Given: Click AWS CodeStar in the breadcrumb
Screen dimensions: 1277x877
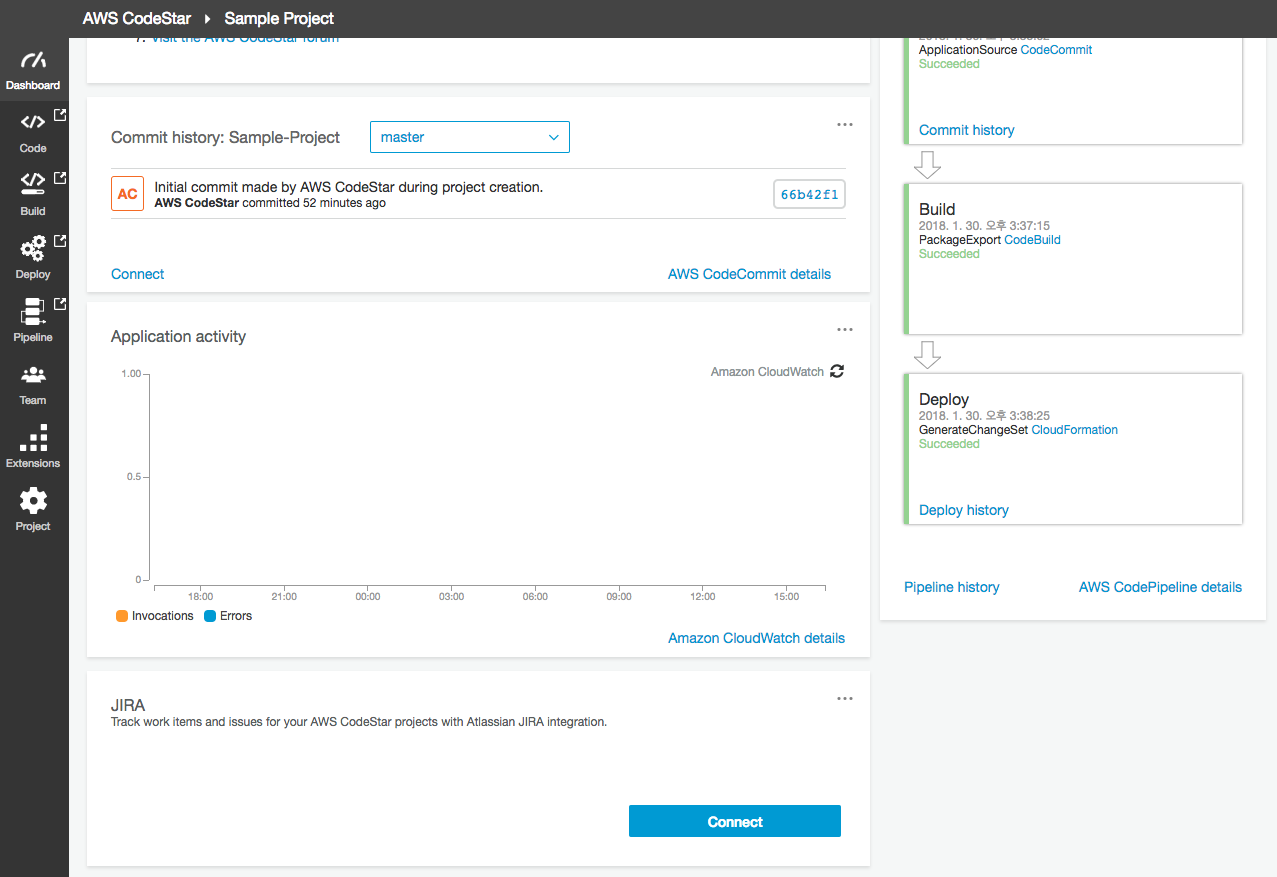Looking at the screenshot, I should [136, 18].
